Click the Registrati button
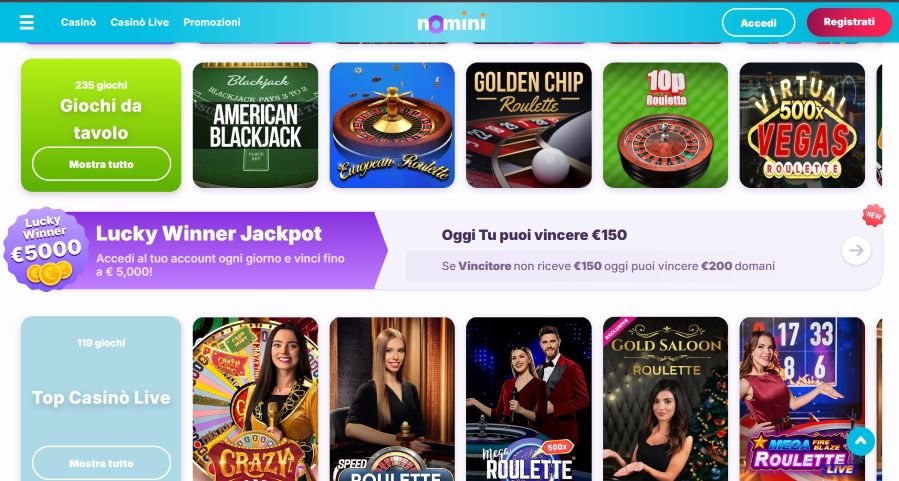The width and height of the screenshot is (899, 481). (849, 22)
